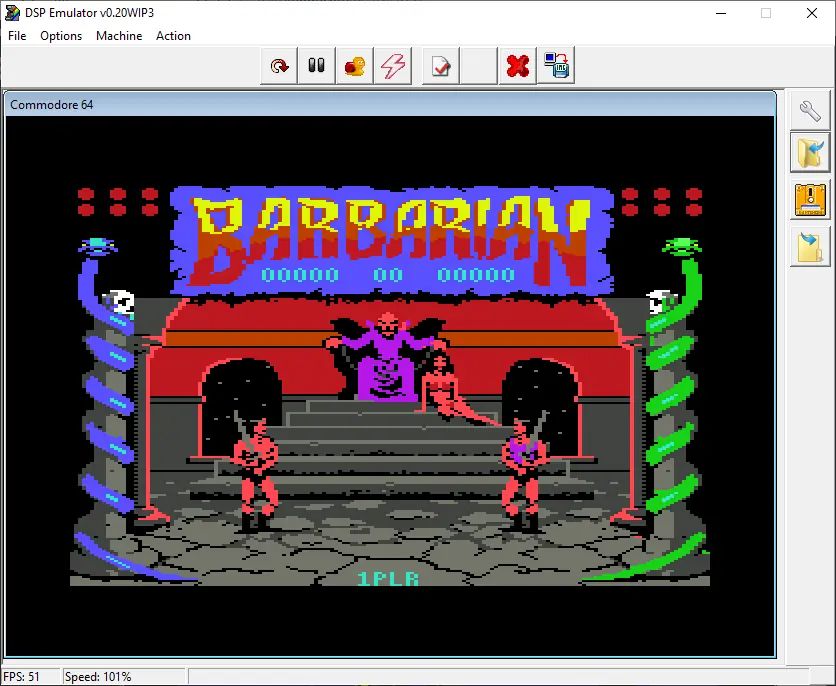The height and width of the screenshot is (686, 836).
Task: Click the snail slow-speed icon
Action: click(355, 66)
